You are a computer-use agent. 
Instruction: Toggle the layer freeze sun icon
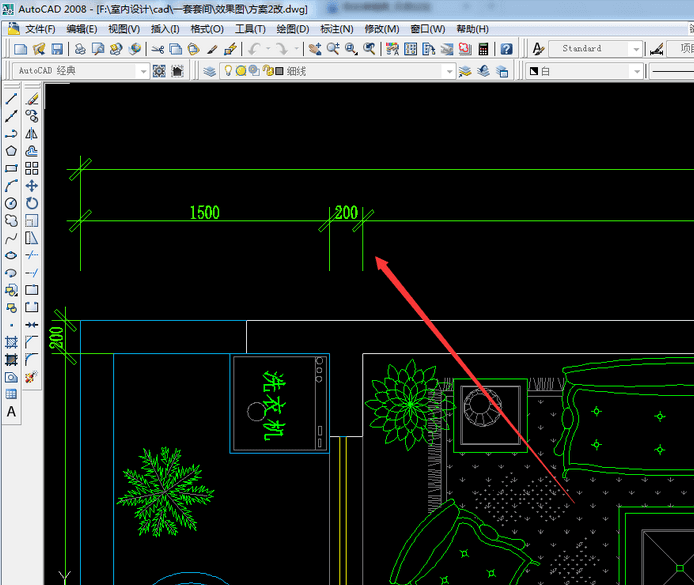click(x=241, y=71)
